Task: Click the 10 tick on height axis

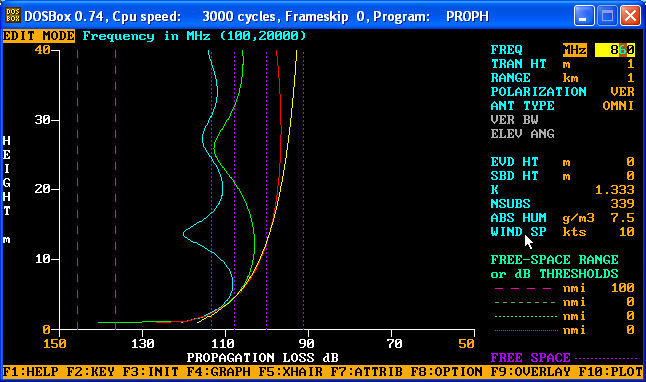Action: [42, 259]
